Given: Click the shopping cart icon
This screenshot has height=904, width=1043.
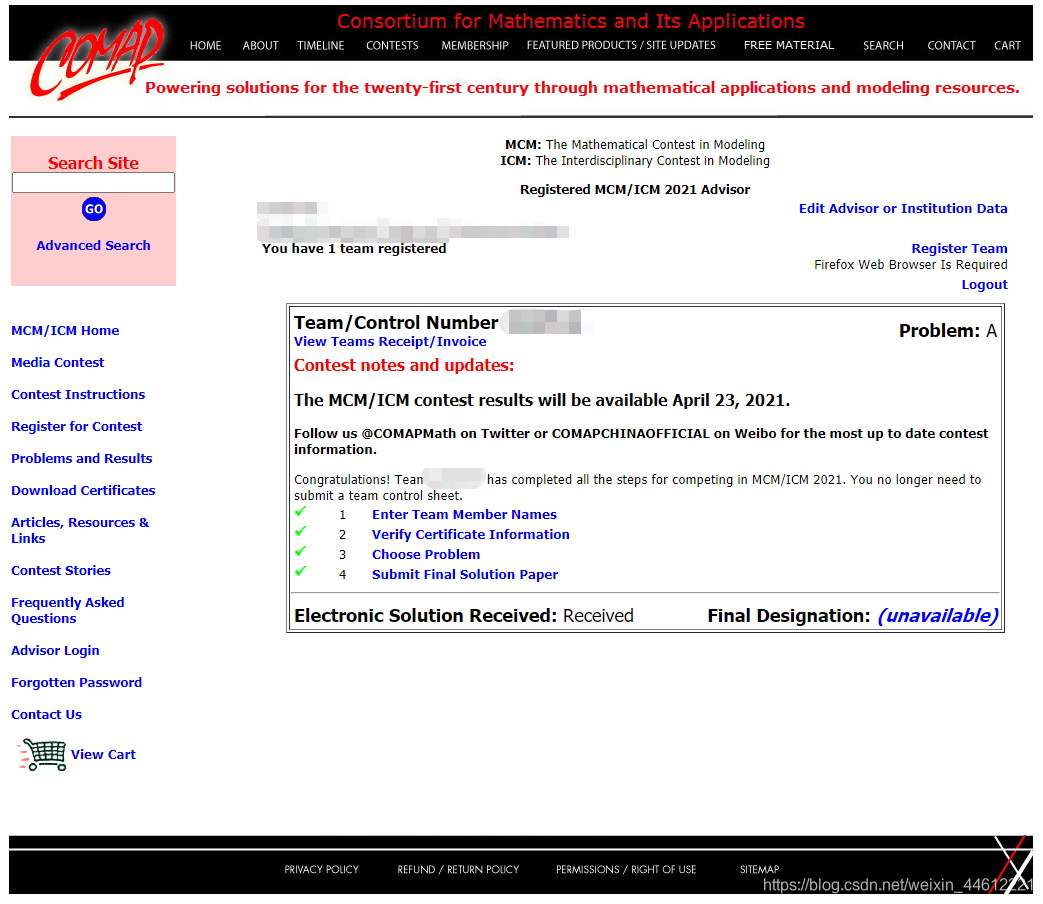Looking at the screenshot, I should pos(43,754).
